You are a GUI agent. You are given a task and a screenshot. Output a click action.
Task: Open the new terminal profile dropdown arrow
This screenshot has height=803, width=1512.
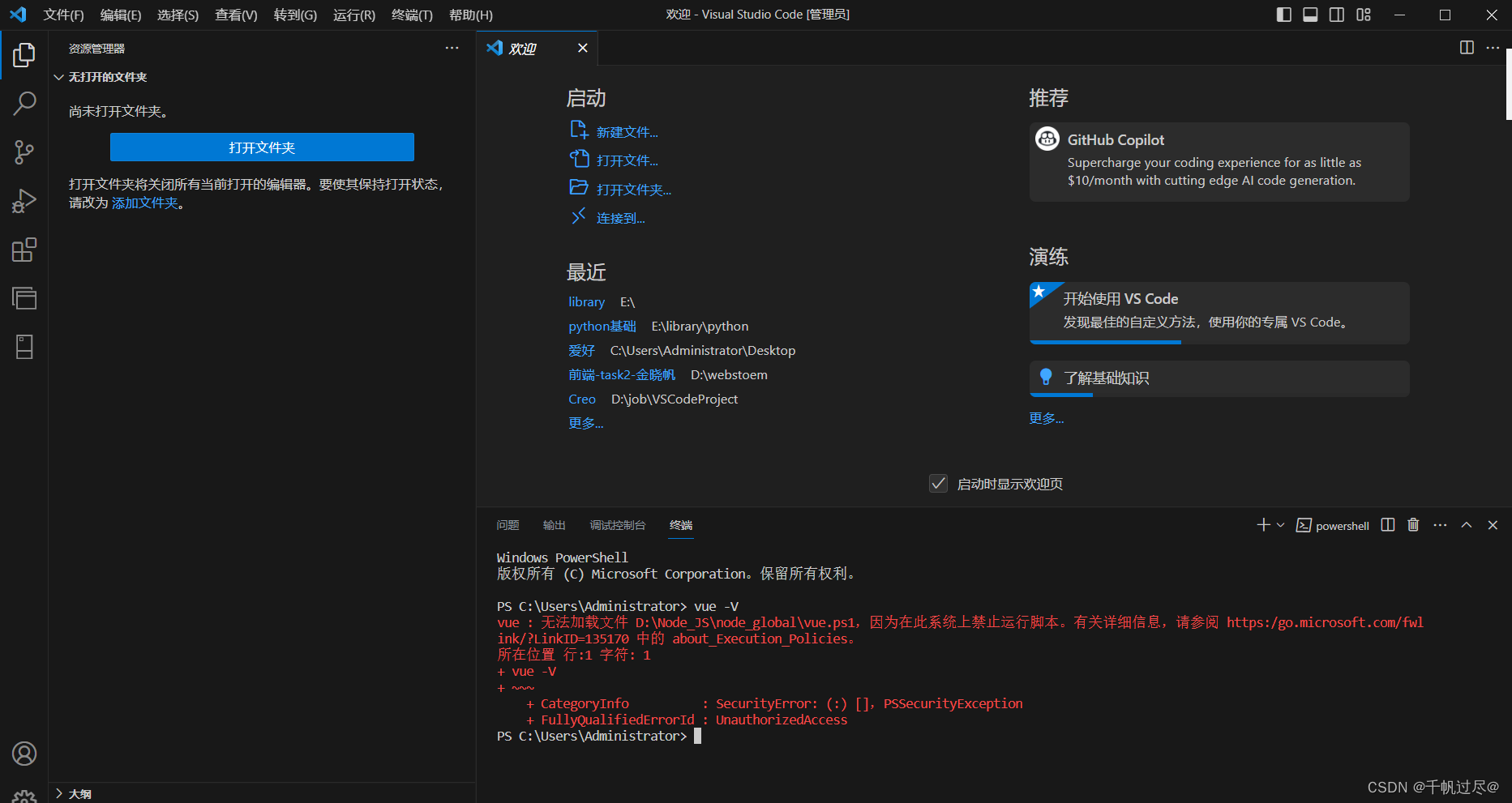[1281, 525]
